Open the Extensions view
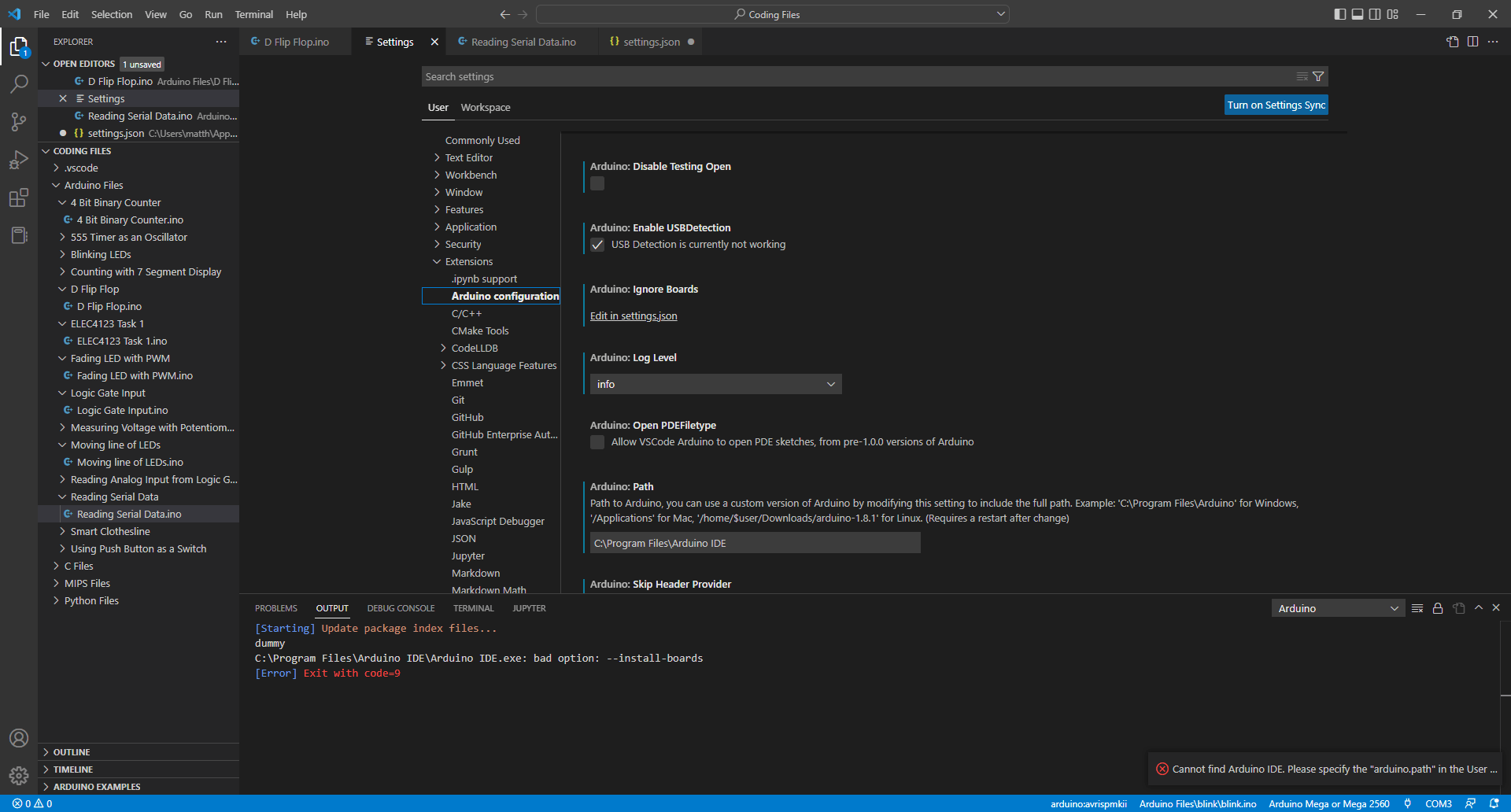Screen dimensions: 1511x812 coord(19,197)
